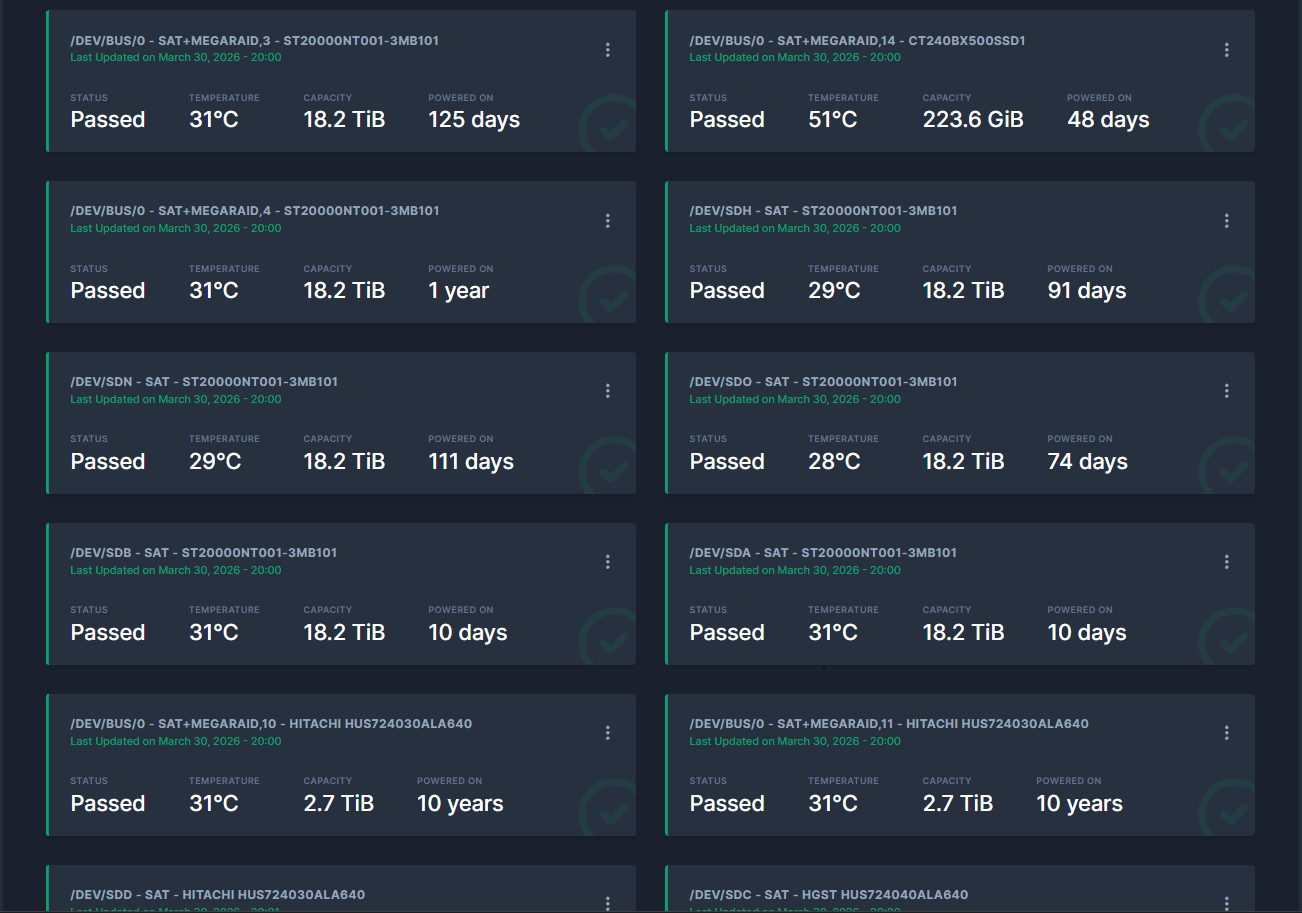Show more actions for /dev/sdb drive
The width and height of the screenshot is (1302, 913).
pyautogui.click(x=607, y=562)
